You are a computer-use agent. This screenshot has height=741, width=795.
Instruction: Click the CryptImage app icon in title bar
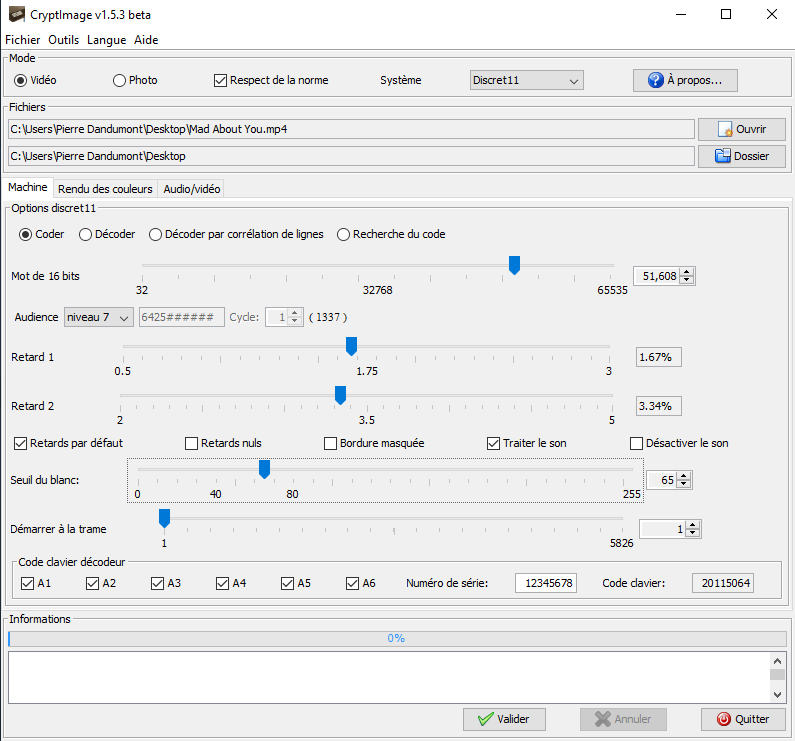coord(16,14)
